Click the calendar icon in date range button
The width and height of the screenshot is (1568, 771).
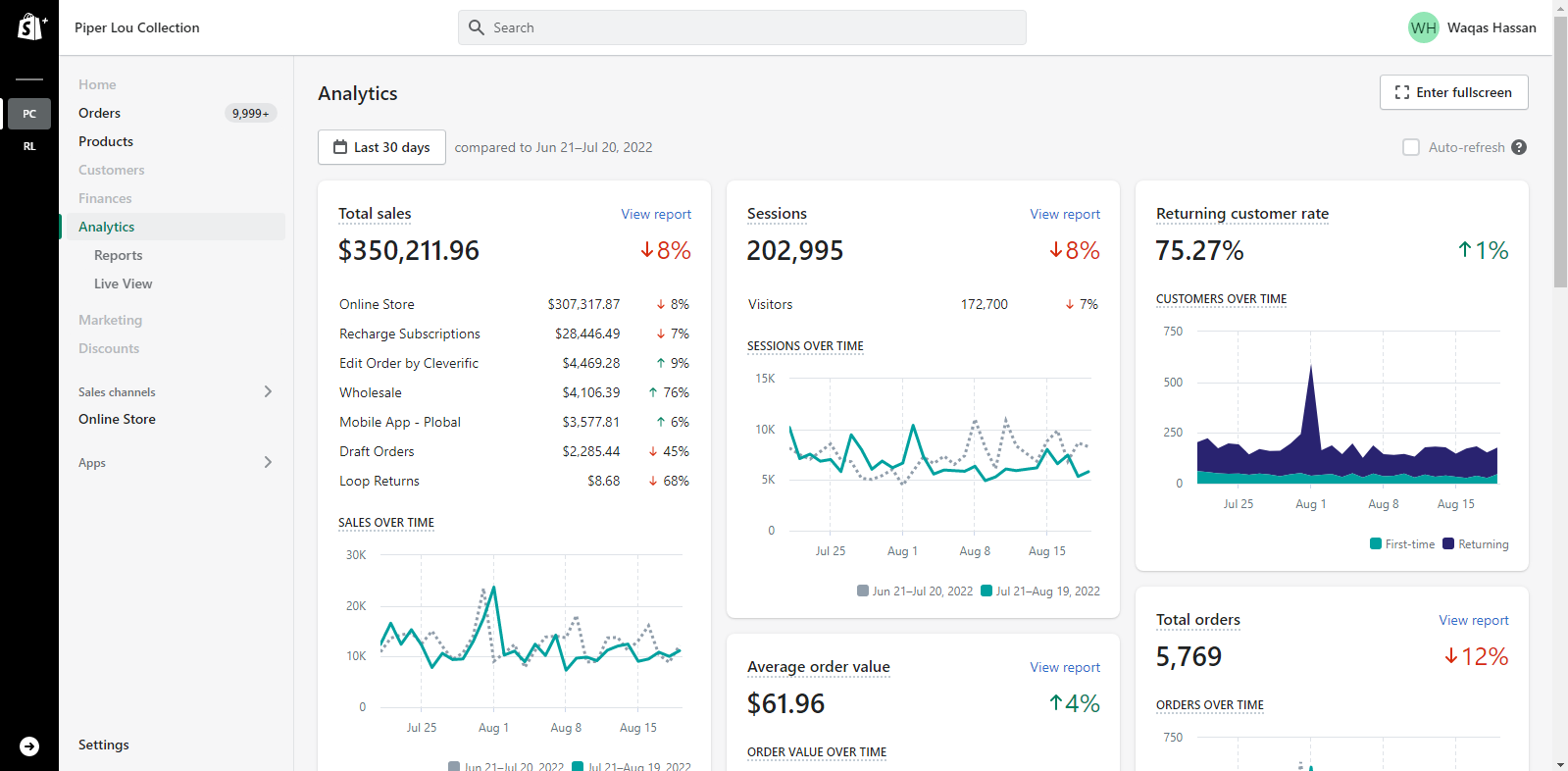(340, 147)
